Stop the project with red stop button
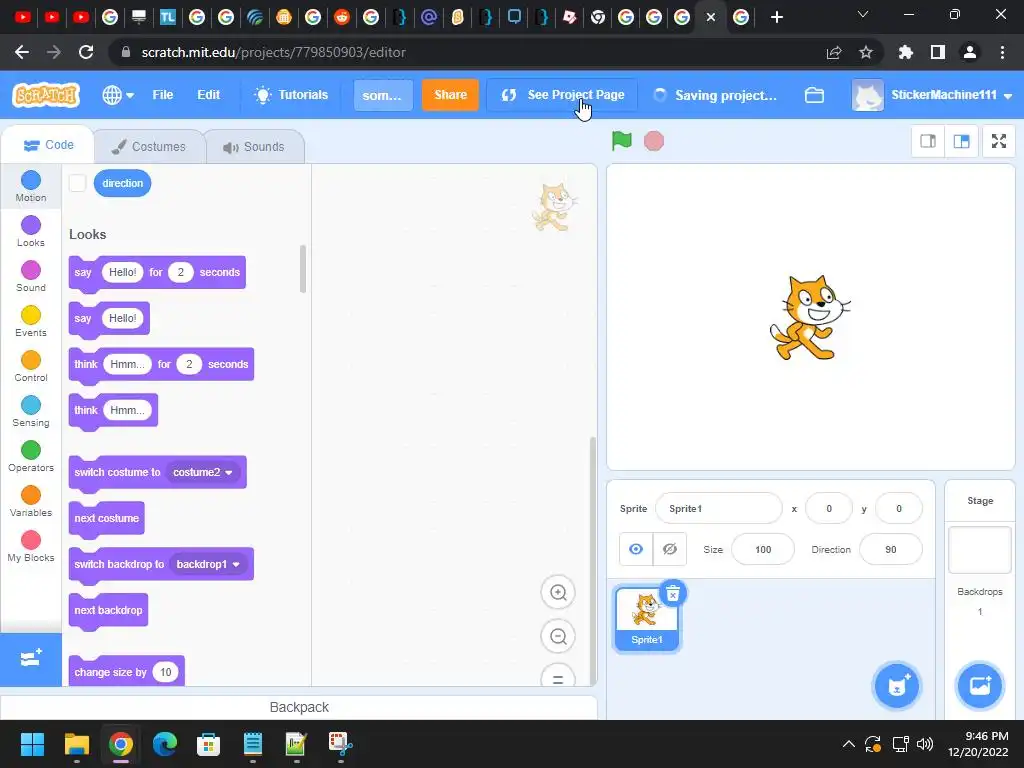Screen dimensions: 1024x768 654,140
